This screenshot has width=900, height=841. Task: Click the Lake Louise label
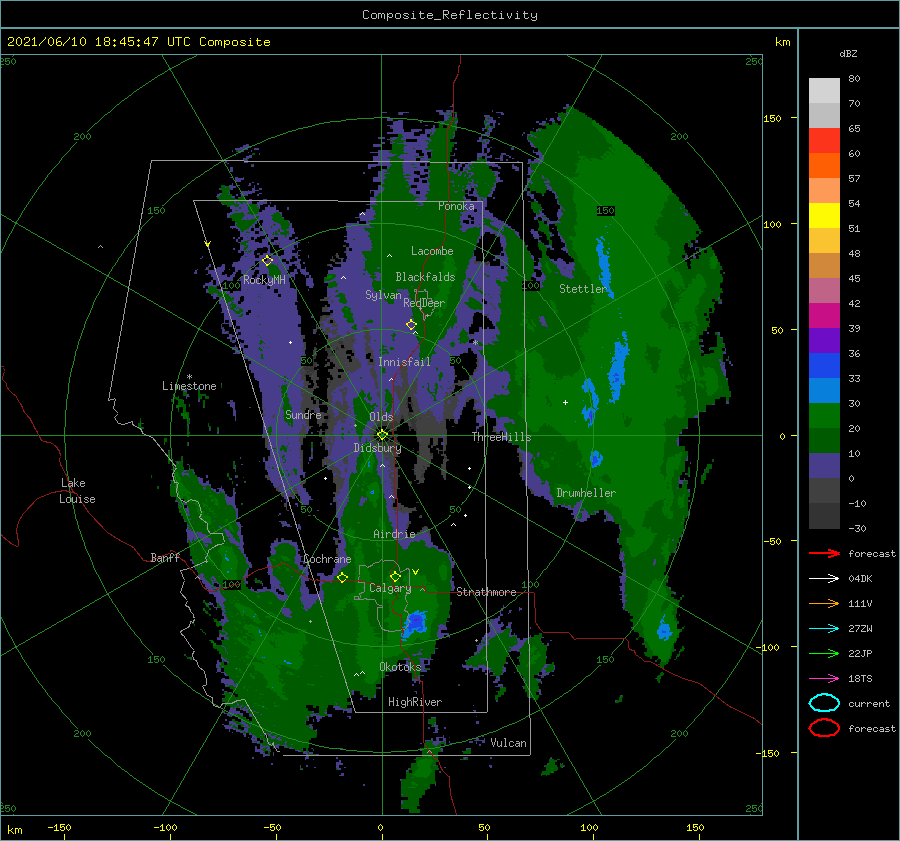[x=77, y=491]
